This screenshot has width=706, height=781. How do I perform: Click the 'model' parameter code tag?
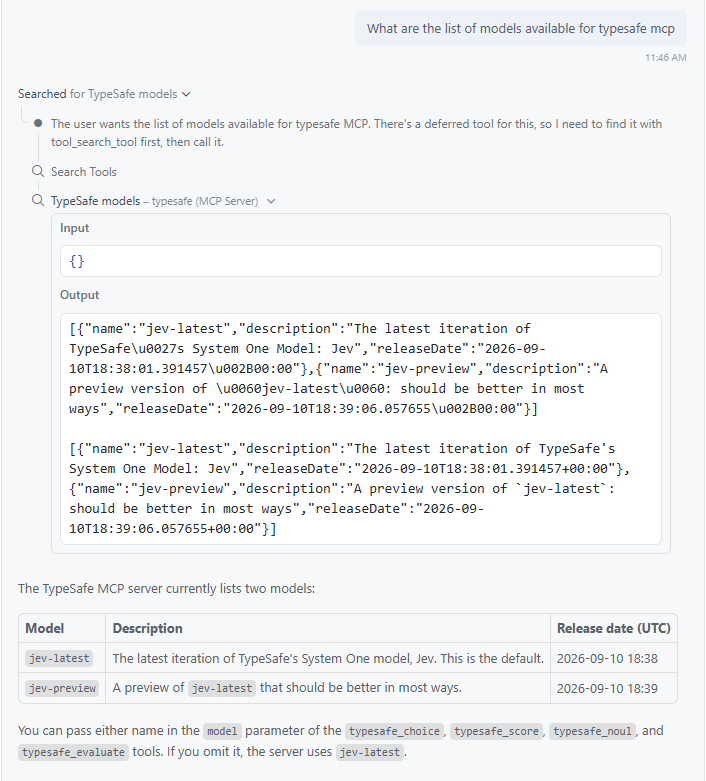pos(222,731)
